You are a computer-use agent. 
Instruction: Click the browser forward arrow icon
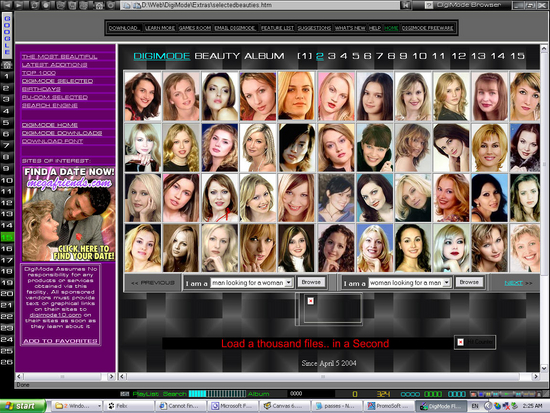pyautogui.click(x=18, y=5)
